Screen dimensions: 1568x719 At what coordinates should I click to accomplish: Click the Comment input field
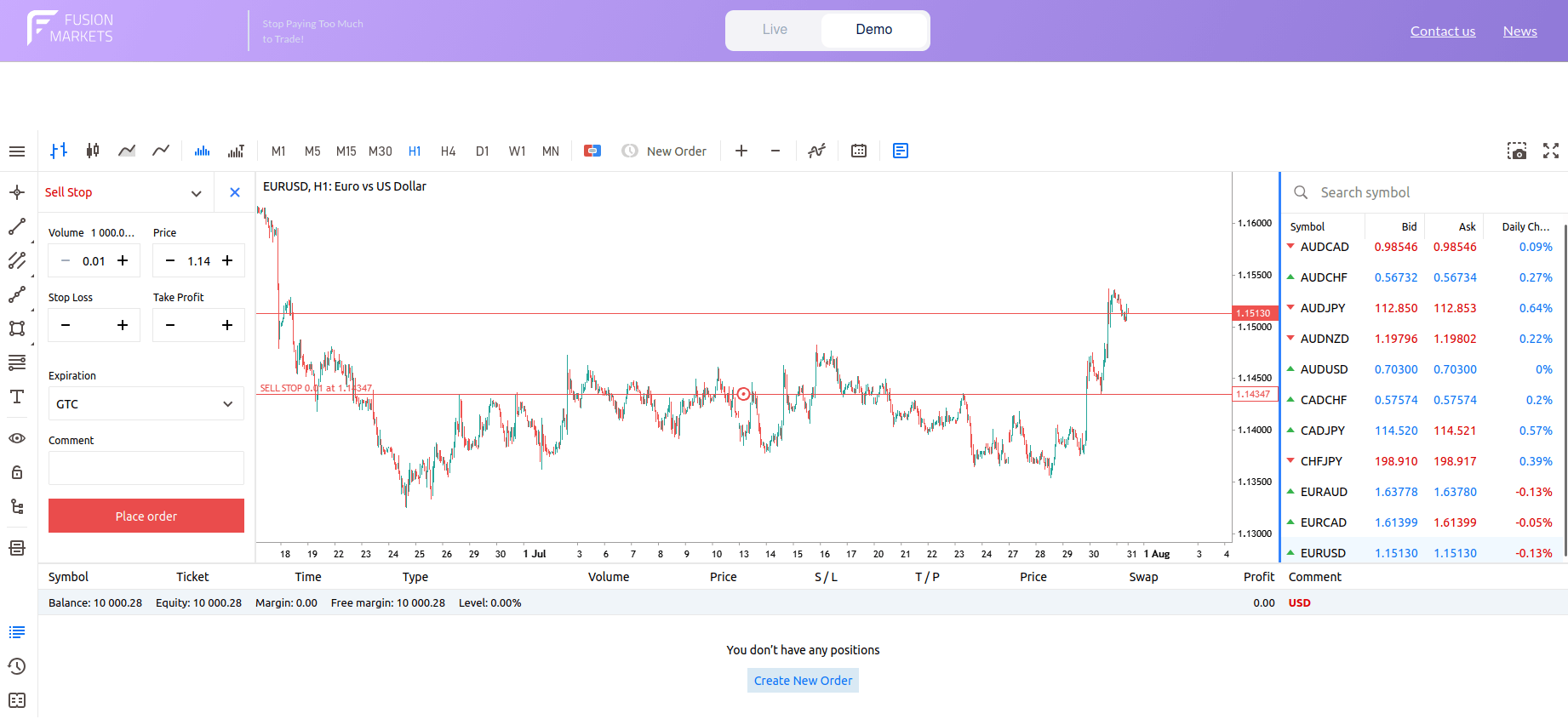146,468
